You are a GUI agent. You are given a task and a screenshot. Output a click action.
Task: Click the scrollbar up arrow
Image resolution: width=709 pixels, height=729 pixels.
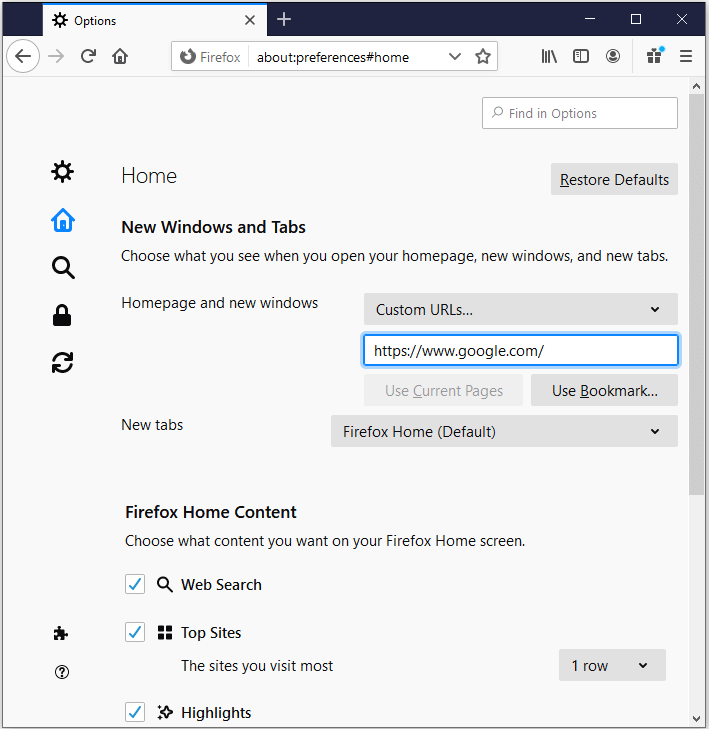coord(696,86)
